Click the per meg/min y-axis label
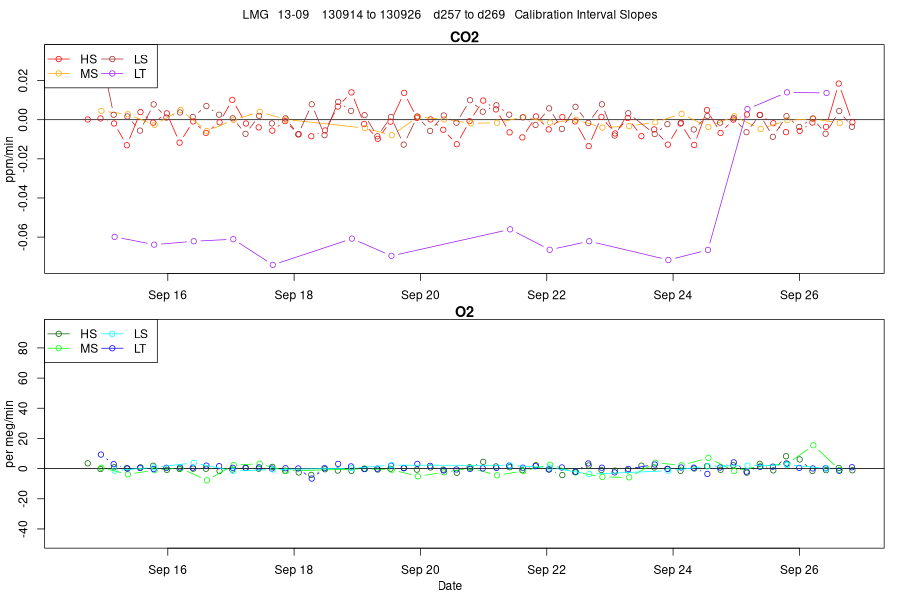The image size is (900, 600). [x=9, y=434]
